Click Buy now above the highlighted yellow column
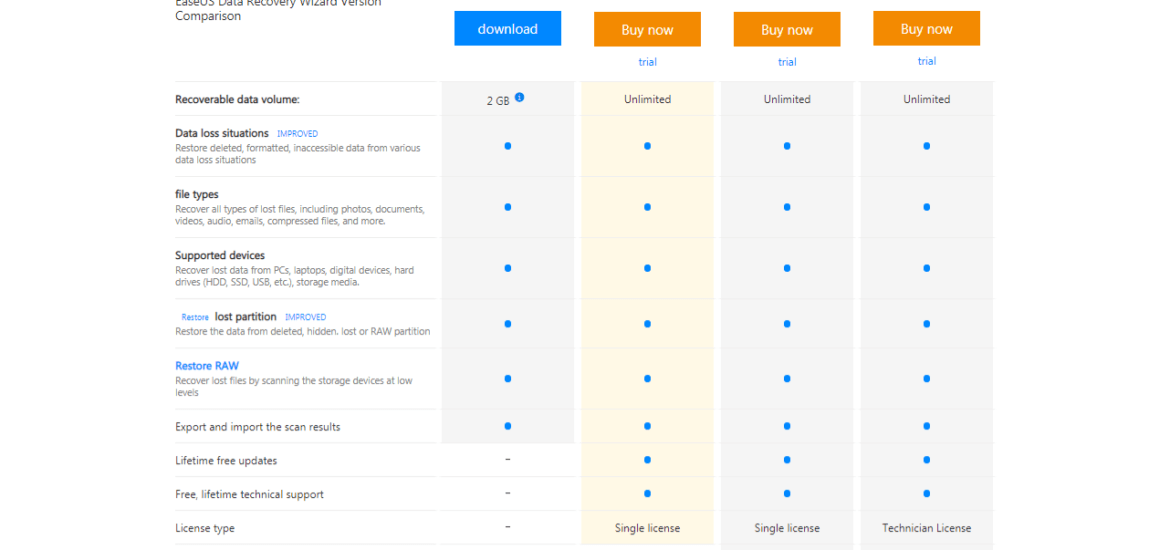 (647, 30)
